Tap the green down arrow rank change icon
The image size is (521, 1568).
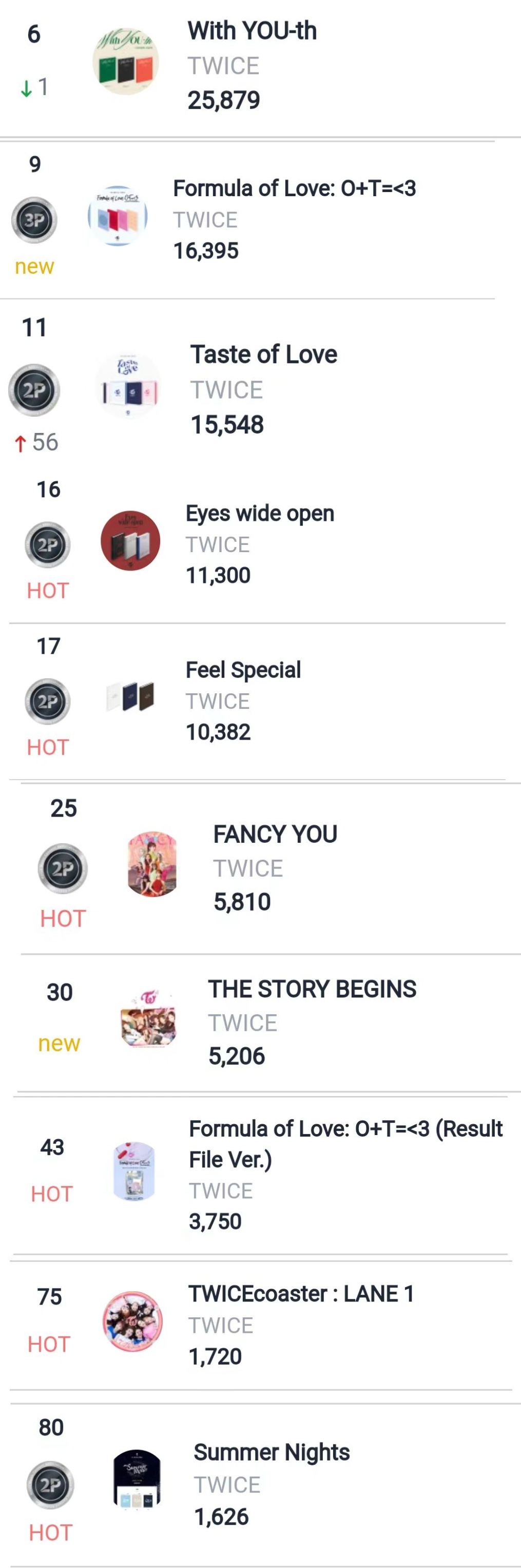pyautogui.click(x=26, y=89)
